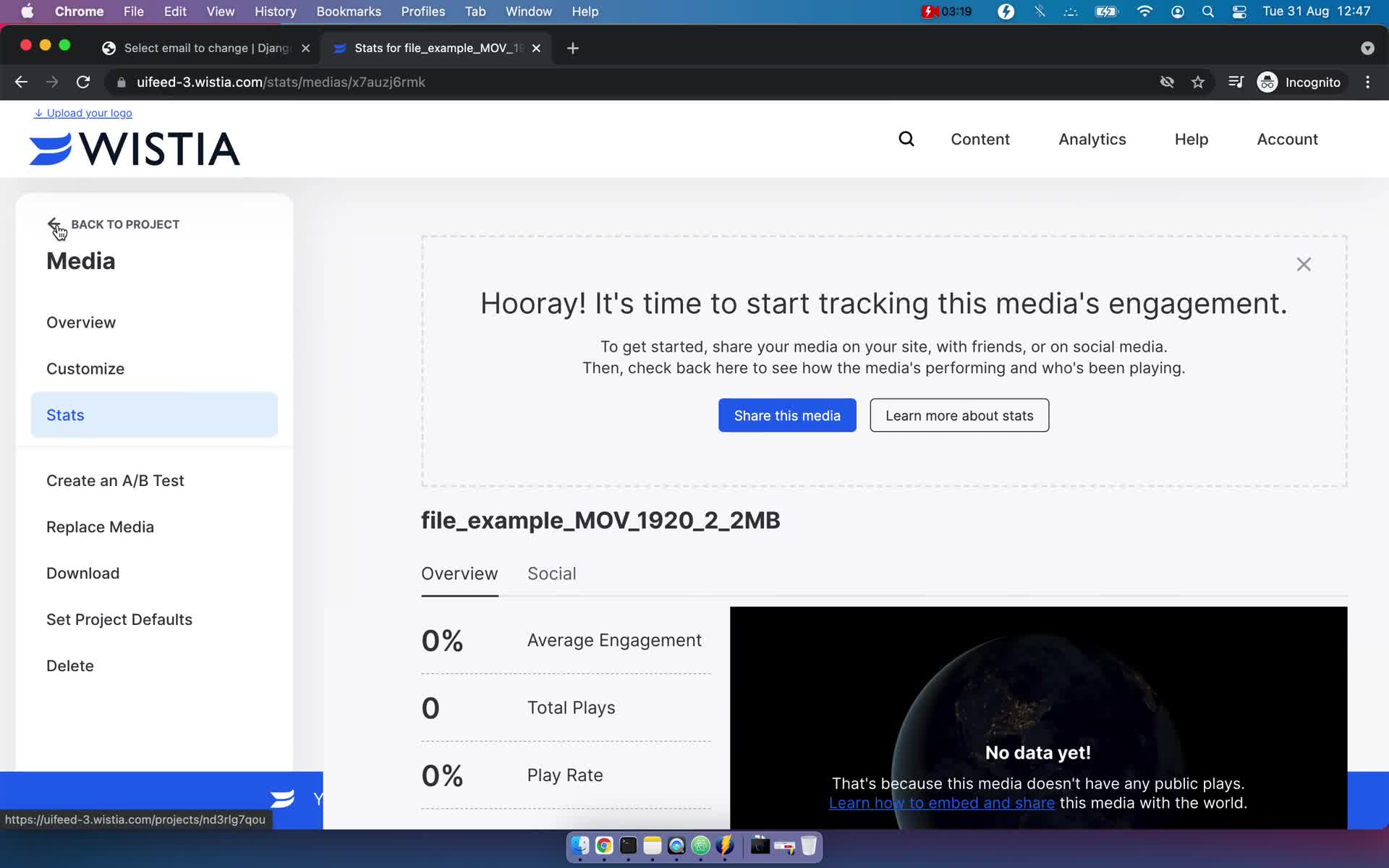Close the Select email to change tab
Viewport: 1389px width, 868px height.
[x=305, y=48]
